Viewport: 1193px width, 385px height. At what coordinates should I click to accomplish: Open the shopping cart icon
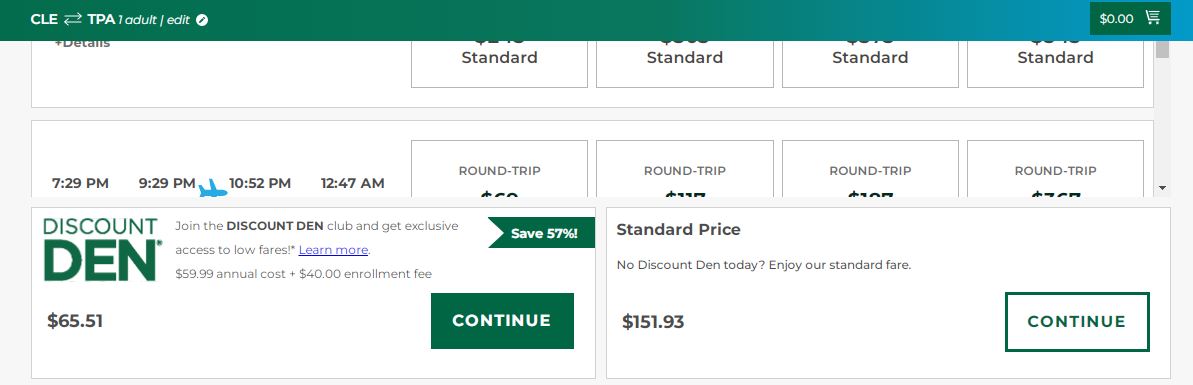coord(1152,18)
